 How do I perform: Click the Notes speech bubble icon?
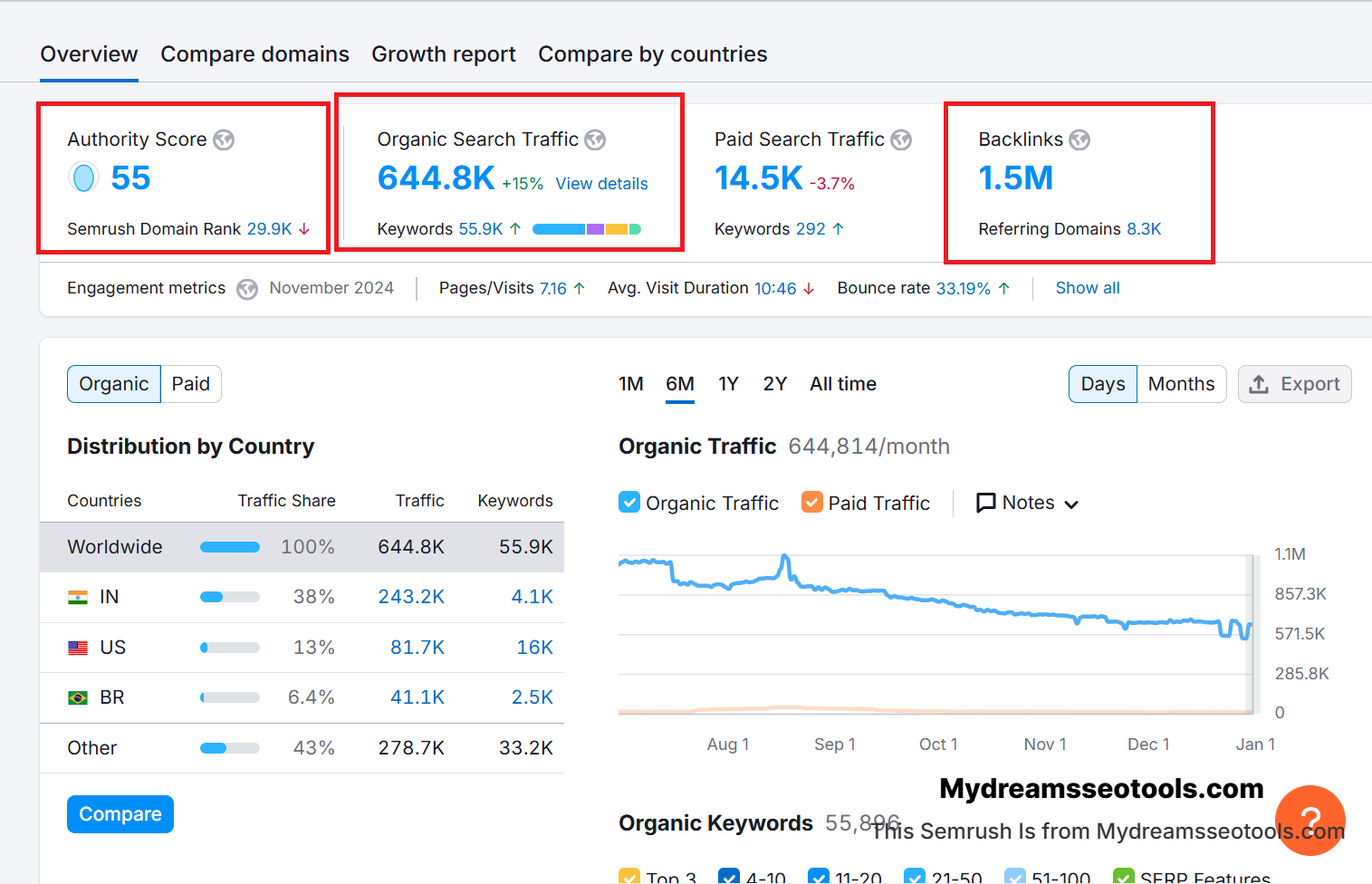tap(986, 503)
